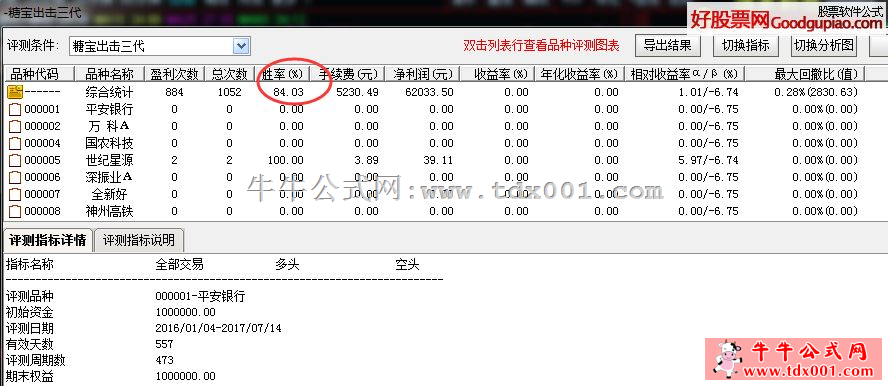Viewport: 888px width, 386px height.
Task: Click the 导出结果 button
Action: 668,45
